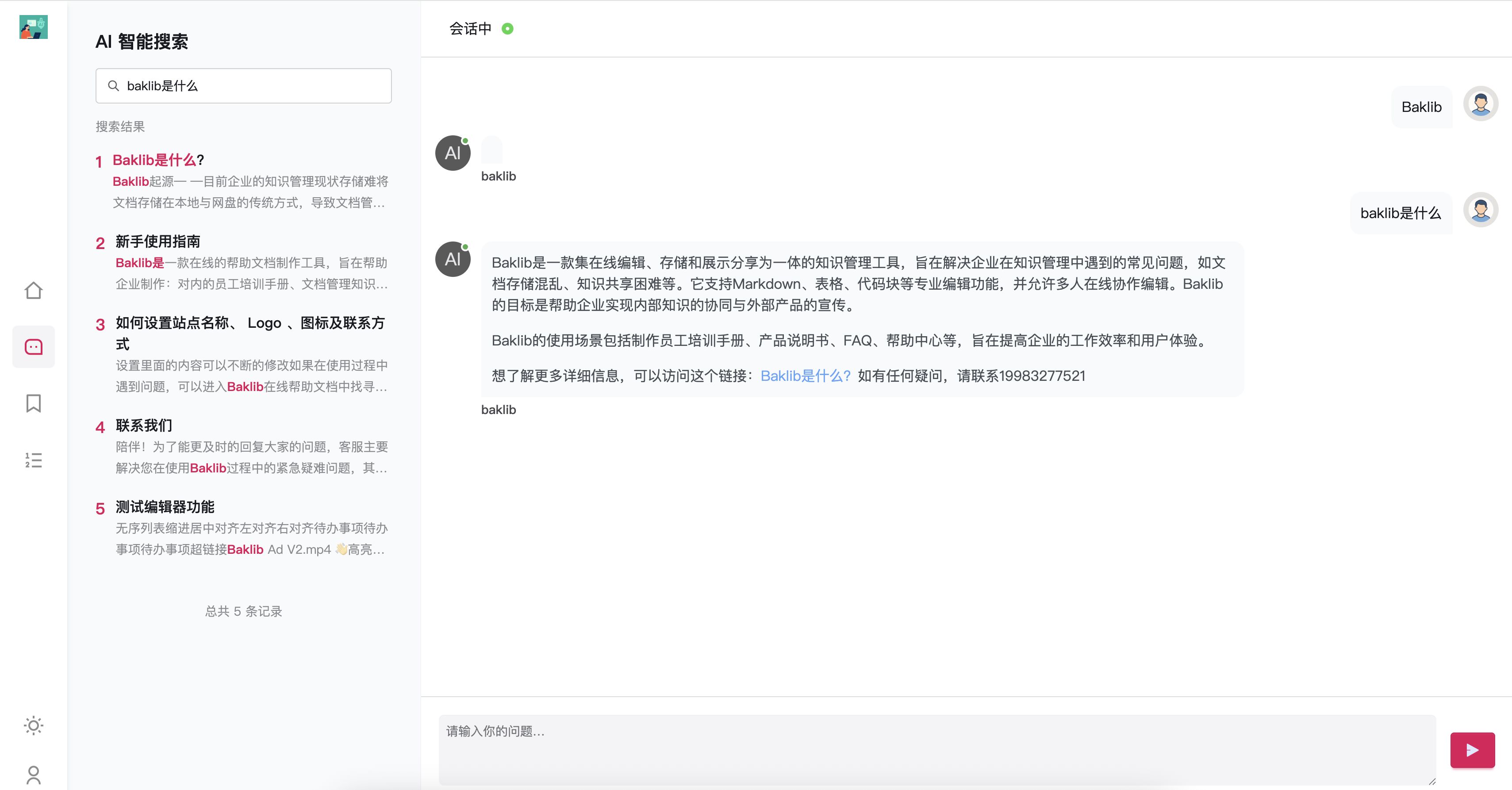This screenshot has width=1512, height=790.
Task: Click the magnifier icon in search box
Action: click(x=113, y=86)
